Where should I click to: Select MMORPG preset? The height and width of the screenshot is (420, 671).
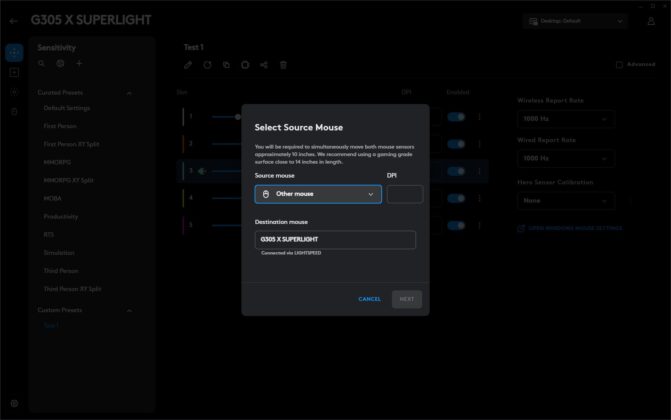[57, 162]
